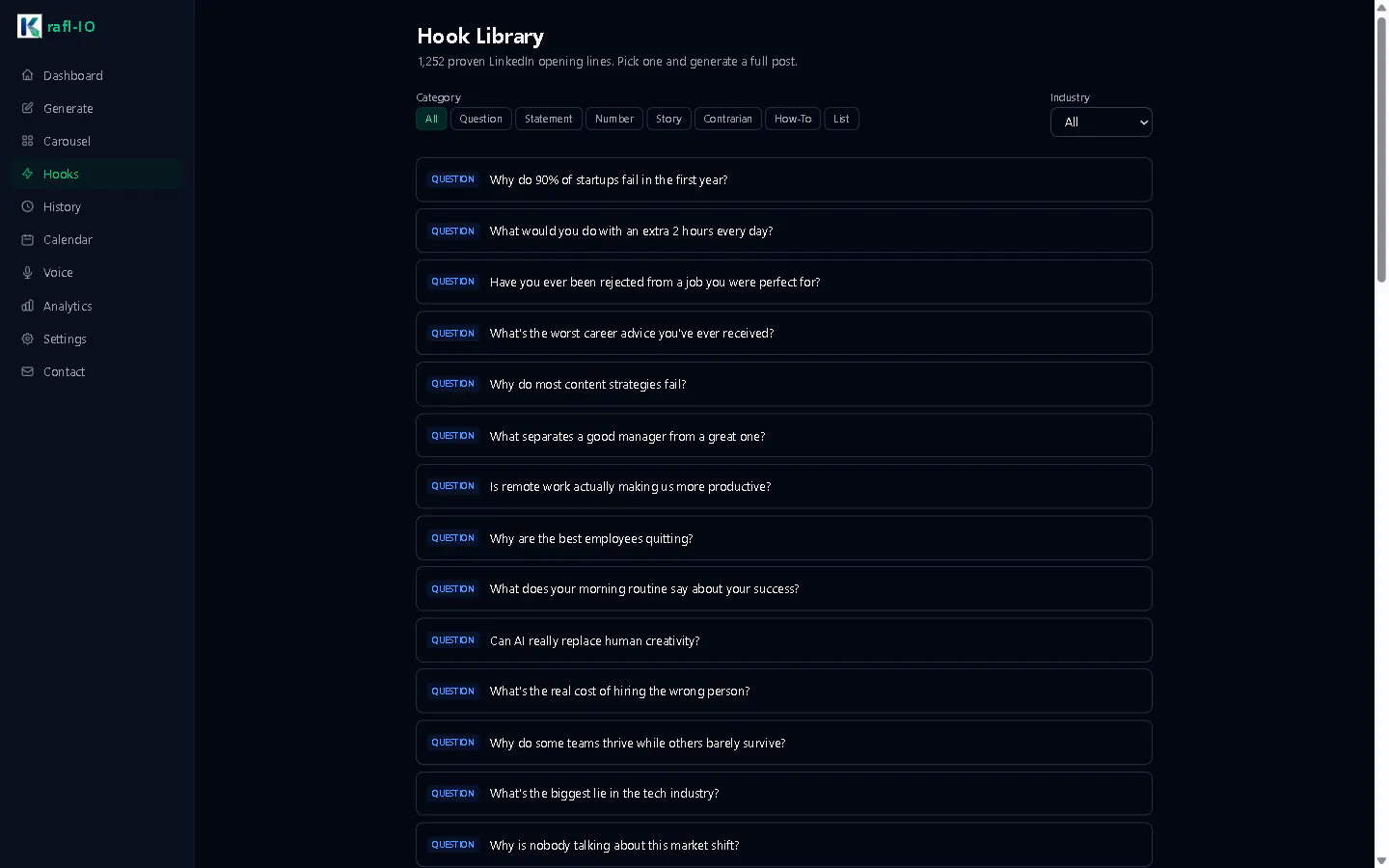1389x868 pixels.
Task: Click the Hooks lightning bolt icon
Action: (28, 174)
